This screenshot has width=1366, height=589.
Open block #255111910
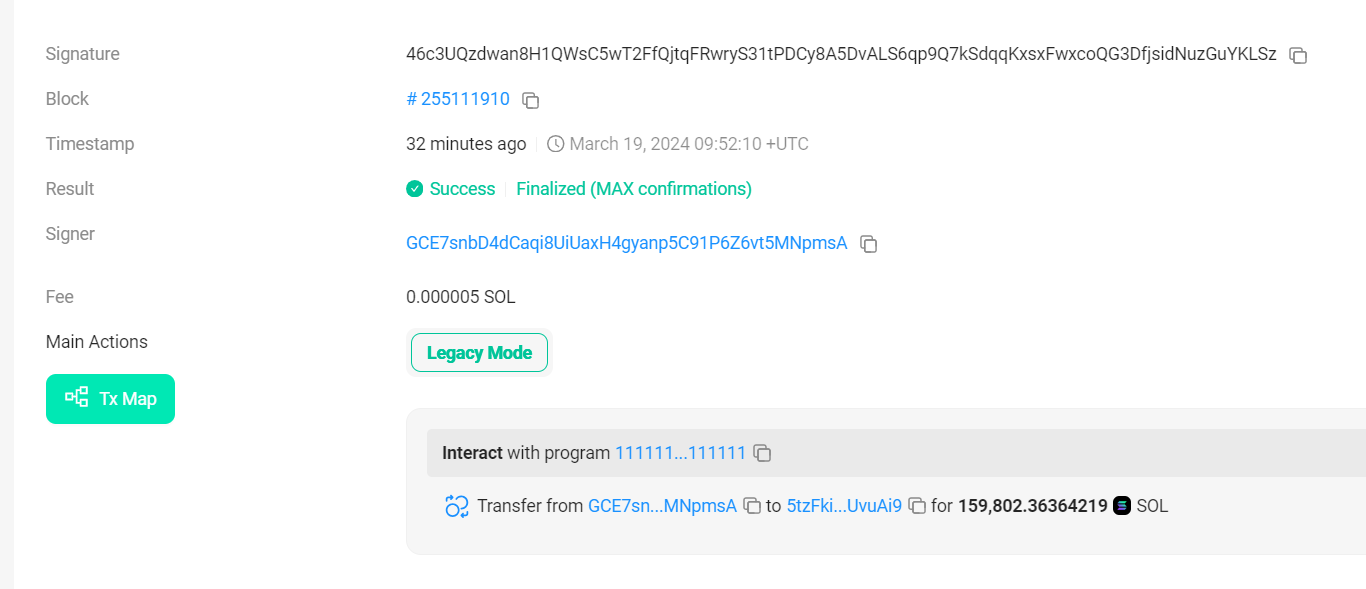[x=458, y=99]
